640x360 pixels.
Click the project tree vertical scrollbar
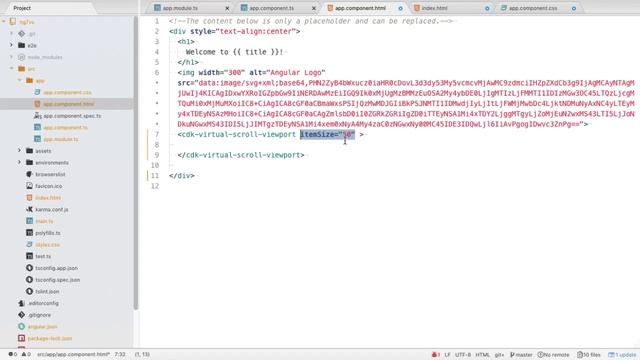136,163
